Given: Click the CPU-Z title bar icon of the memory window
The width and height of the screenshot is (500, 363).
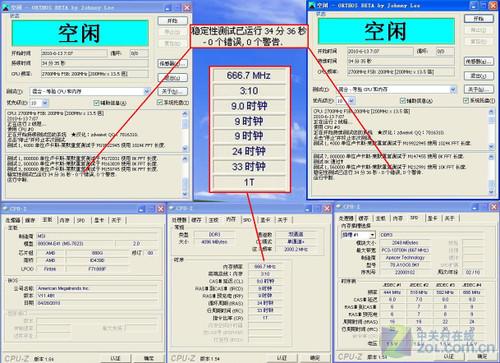Looking at the screenshot, I should tap(172, 208).
